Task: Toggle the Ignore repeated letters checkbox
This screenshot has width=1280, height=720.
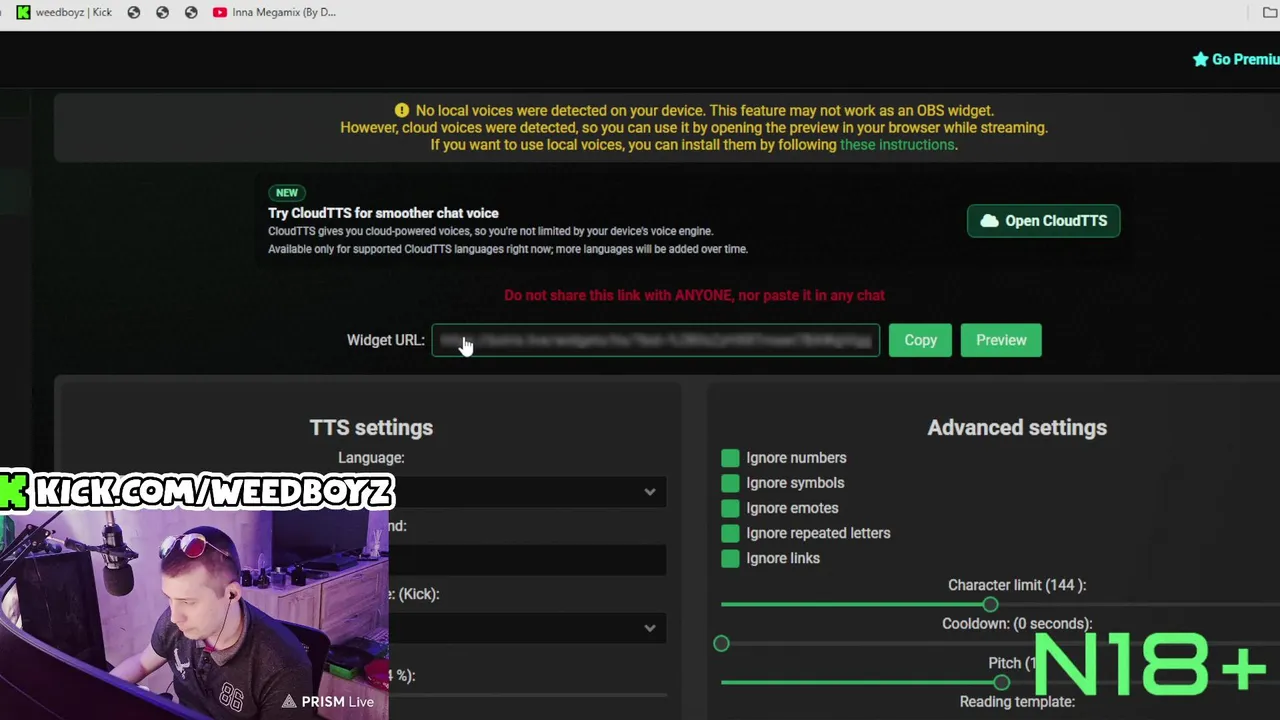Action: [x=730, y=533]
